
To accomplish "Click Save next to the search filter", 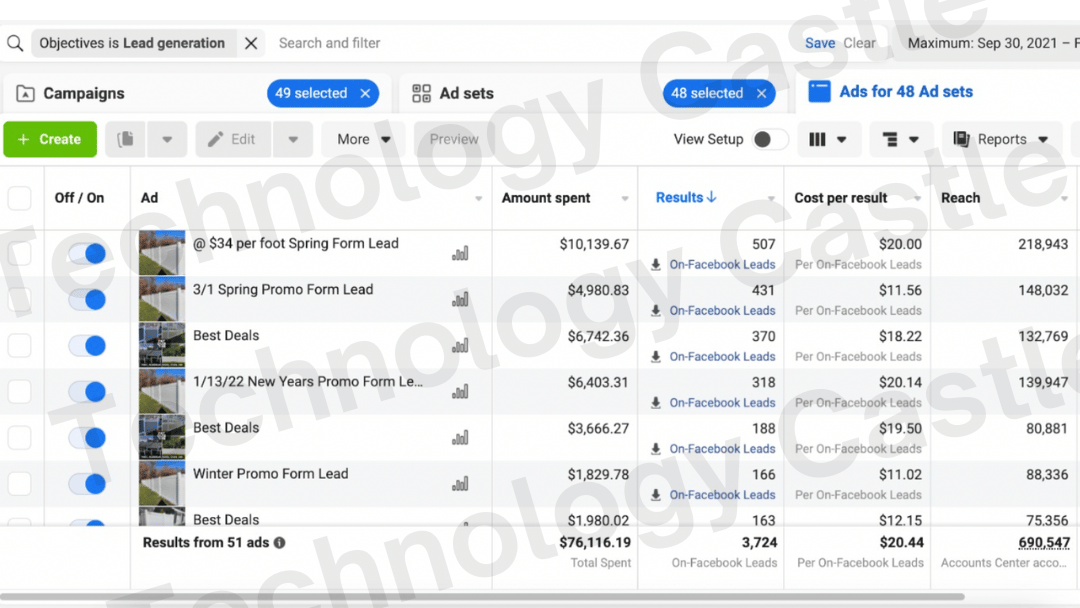I will 820,43.
